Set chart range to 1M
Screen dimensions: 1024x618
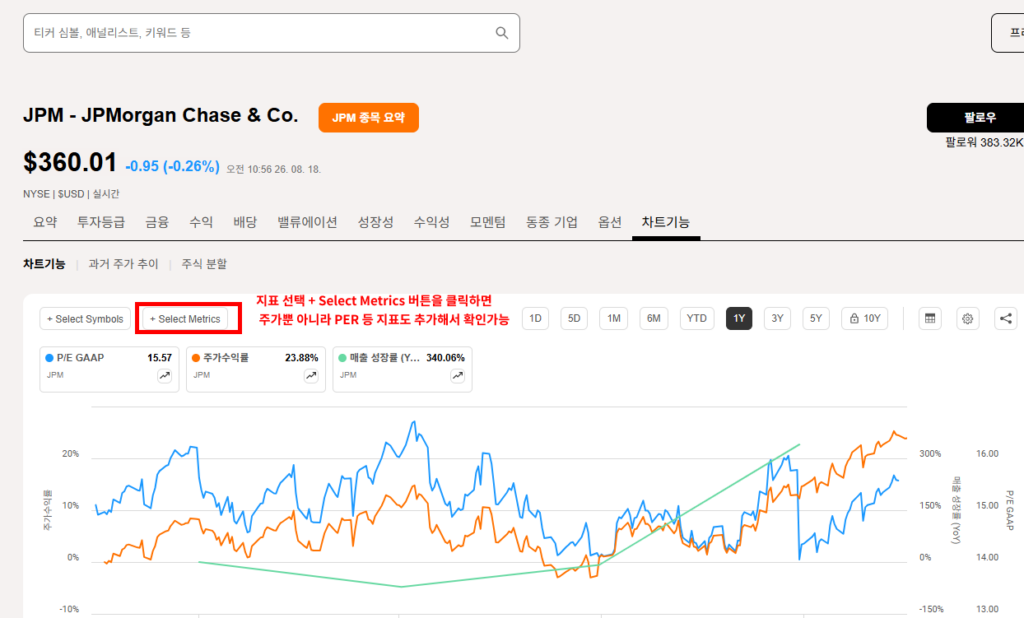[x=614, y=318]
